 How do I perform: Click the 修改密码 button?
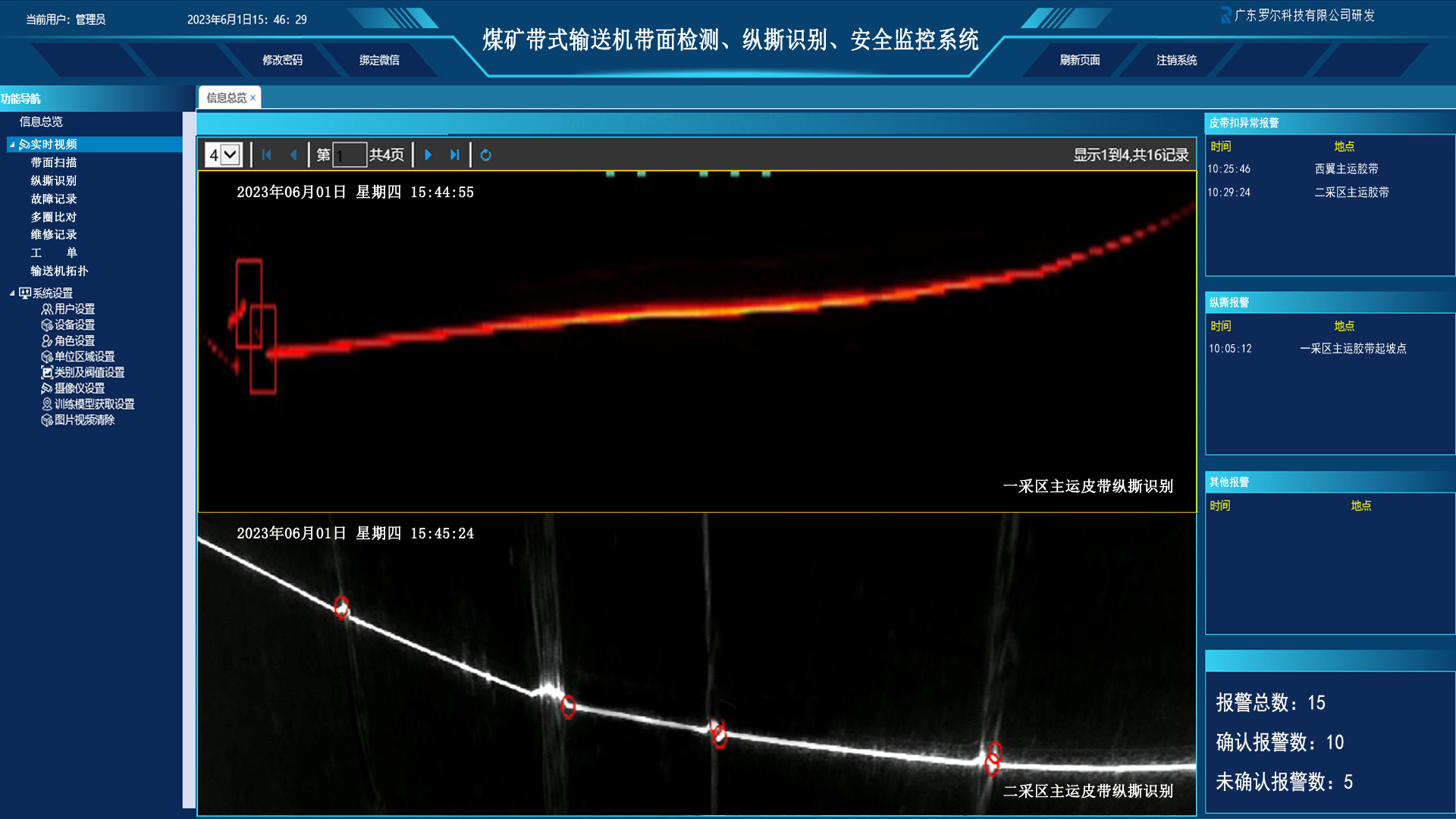pos(282,60)
